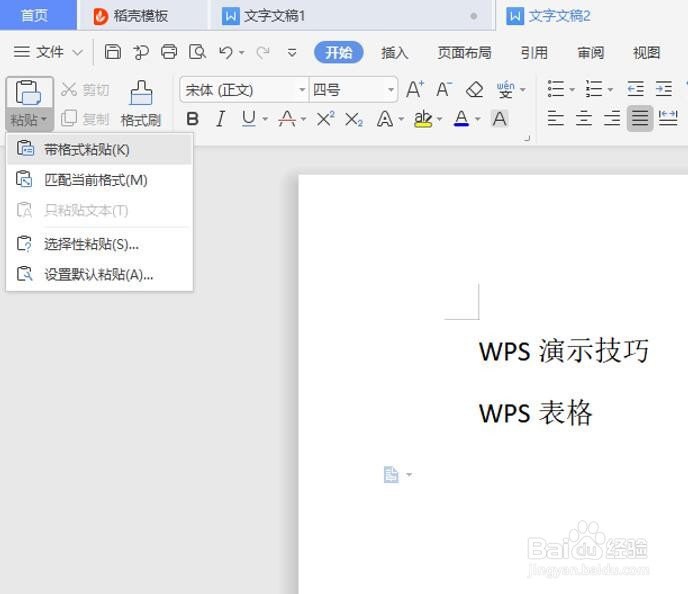
Task: Click the text effects outlined A icon
Action: tap(385, 119)
